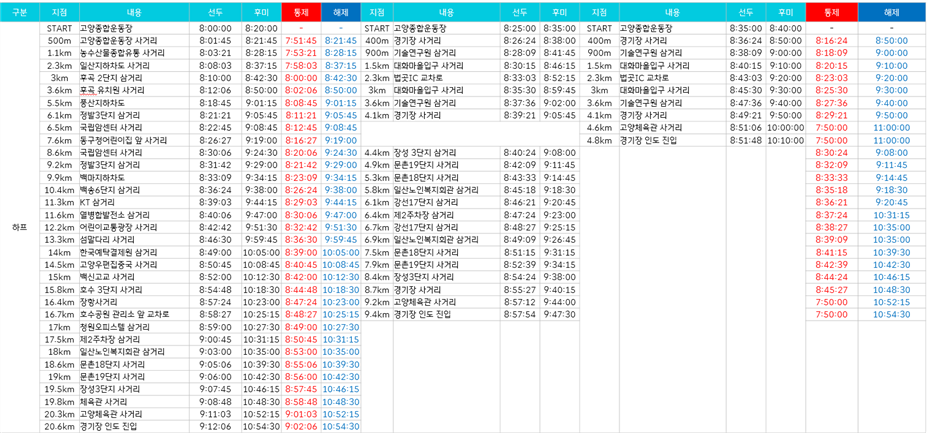Select the 풍산지하차도 cell
928x433 pixels.
coord(134,102)
